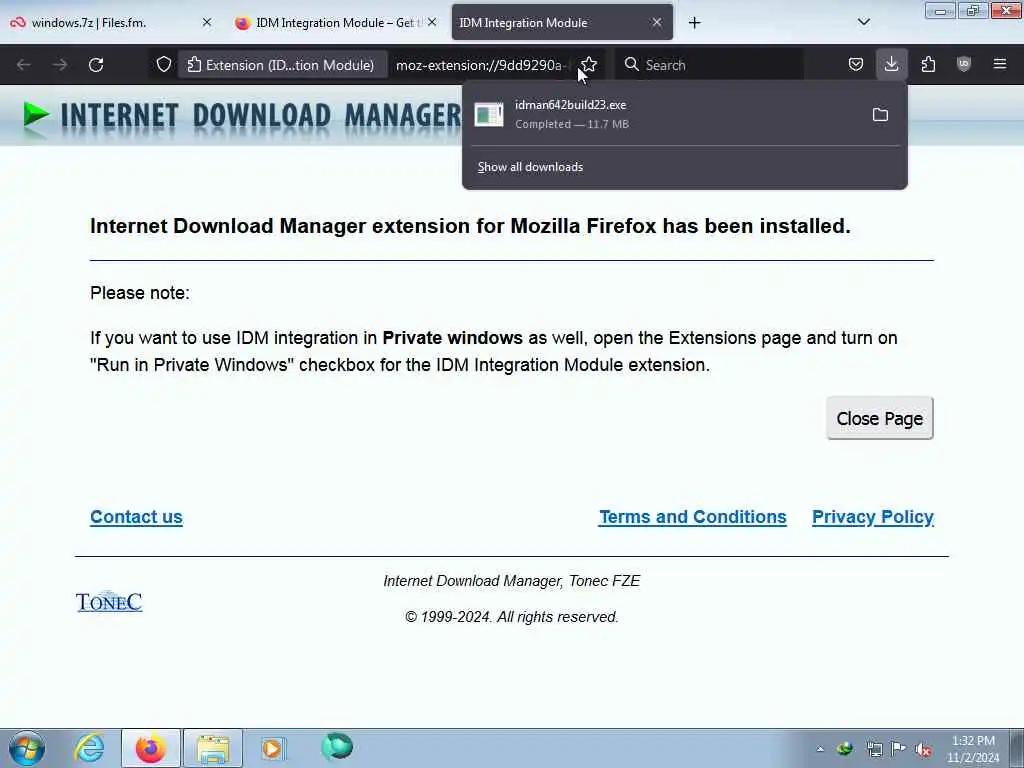Open the tracking protection shield icon
Viewport: 1024px width, 768px height.
163,65
